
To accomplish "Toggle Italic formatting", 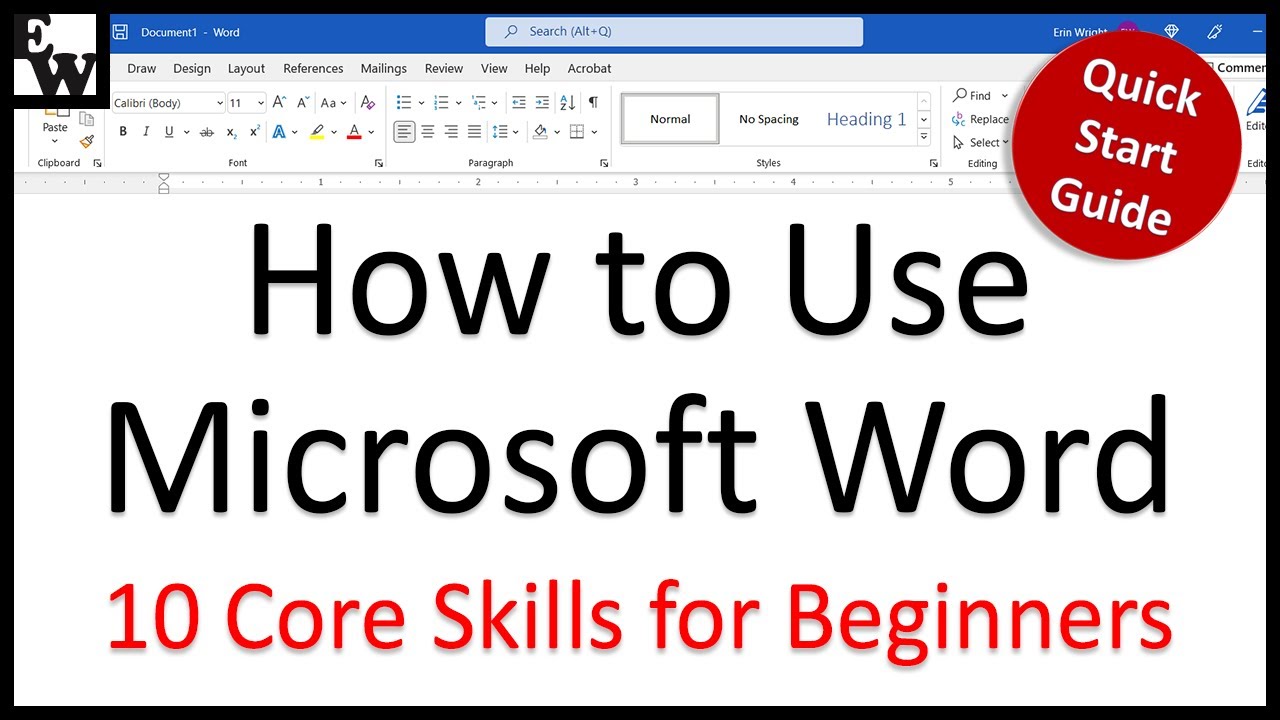I will click(146, 132).
